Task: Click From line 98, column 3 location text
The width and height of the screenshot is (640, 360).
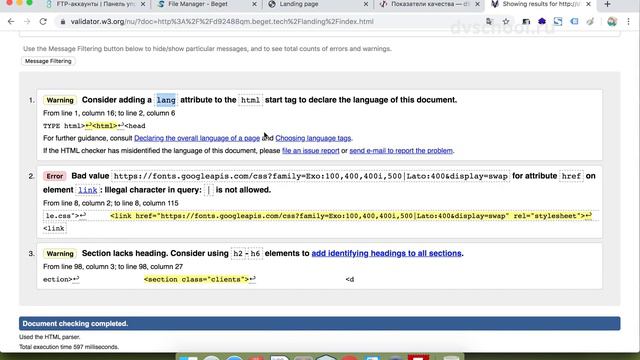Action: (113, 267)
